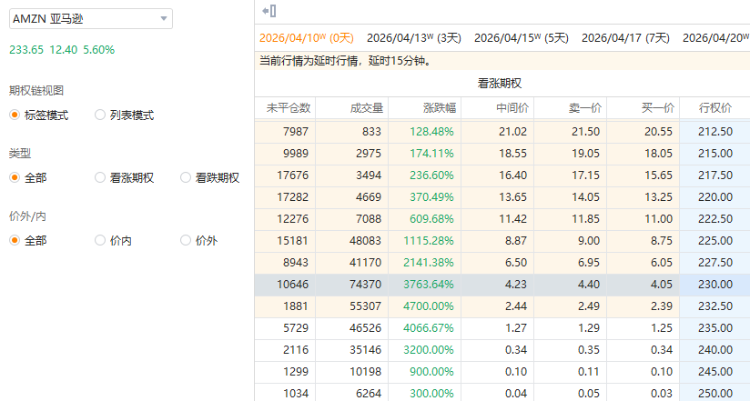This screenshot has height=401, width=750.
Task: Choose 价外 moneyness filter
Action: pos(186,240)
